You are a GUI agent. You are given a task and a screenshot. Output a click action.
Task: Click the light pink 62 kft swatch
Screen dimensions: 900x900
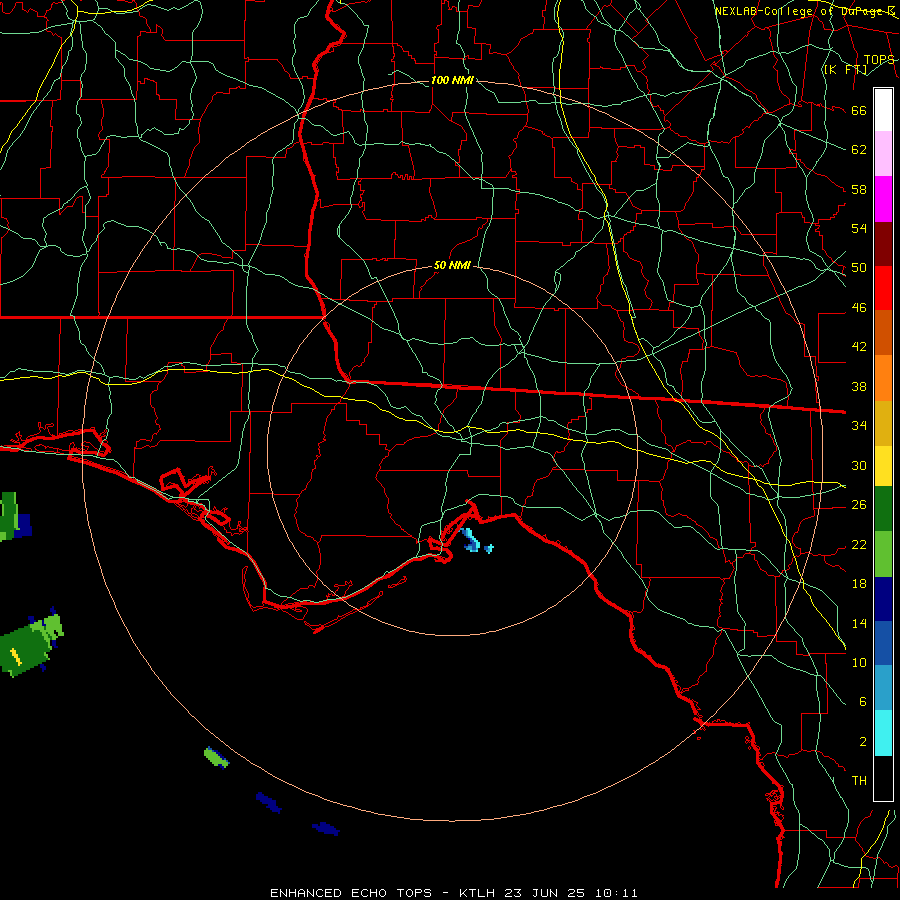tap(883, 154)
